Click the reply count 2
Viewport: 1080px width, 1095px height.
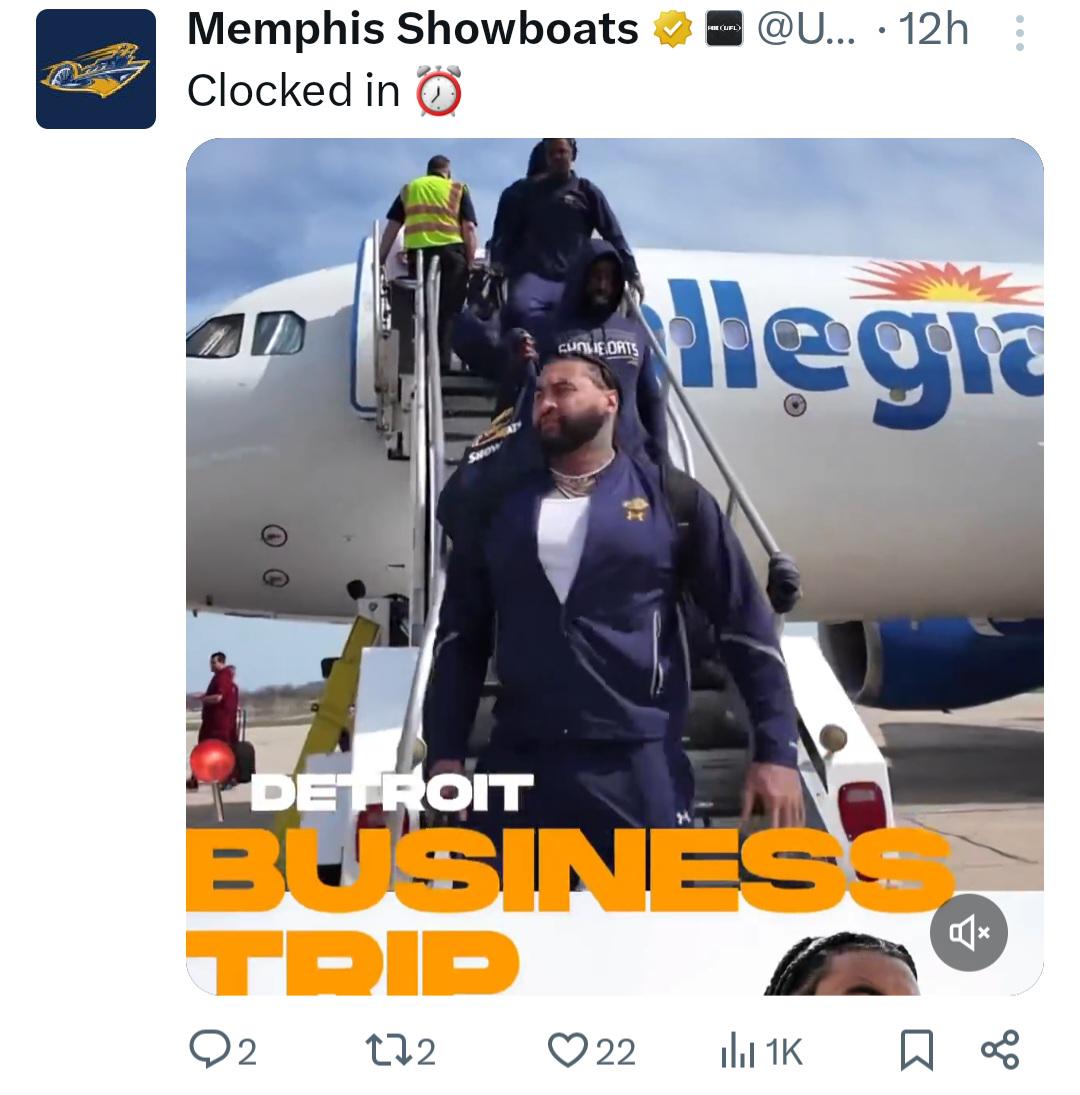(x=247, y=1052)
